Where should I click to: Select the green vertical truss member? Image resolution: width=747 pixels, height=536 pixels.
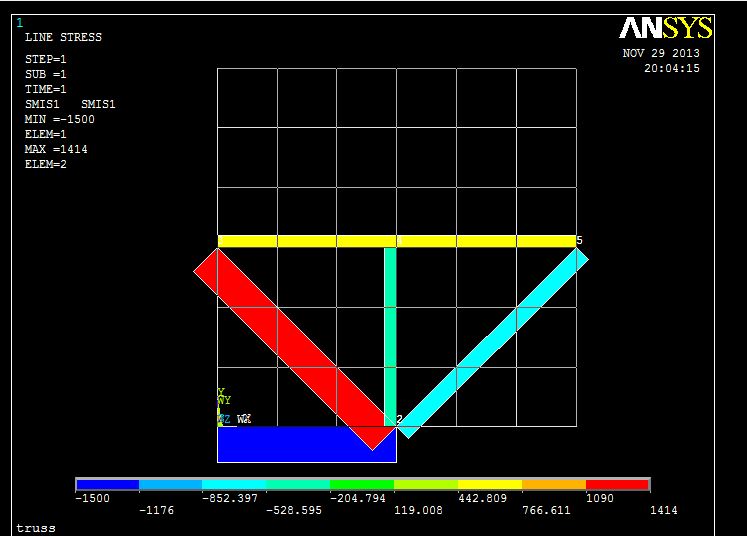pos(390,330)
